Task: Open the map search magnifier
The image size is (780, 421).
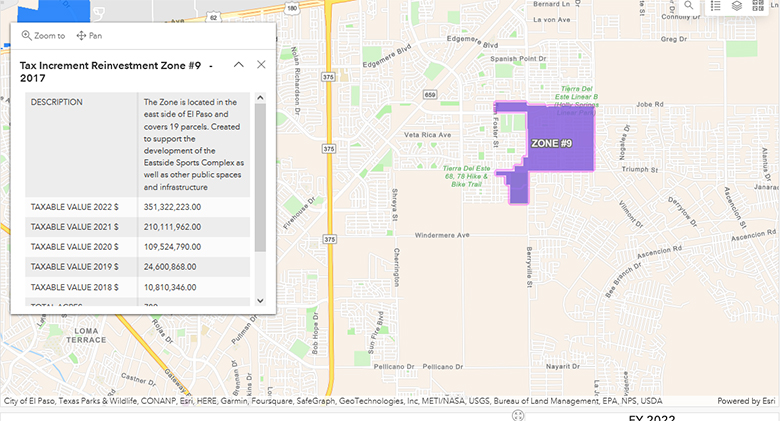Action: pos(689,5)
